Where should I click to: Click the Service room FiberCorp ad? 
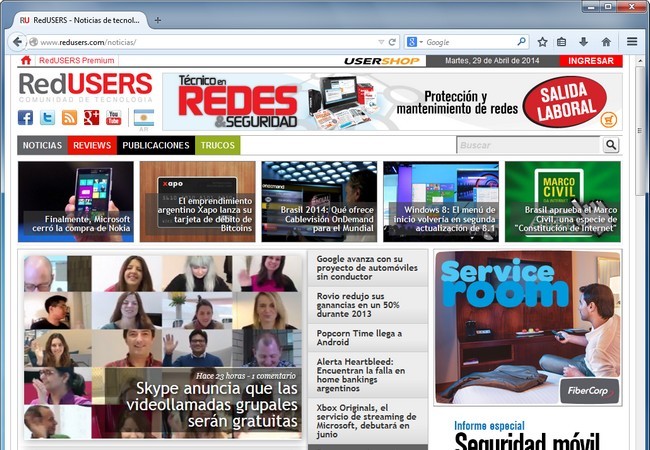click(528, 328)
